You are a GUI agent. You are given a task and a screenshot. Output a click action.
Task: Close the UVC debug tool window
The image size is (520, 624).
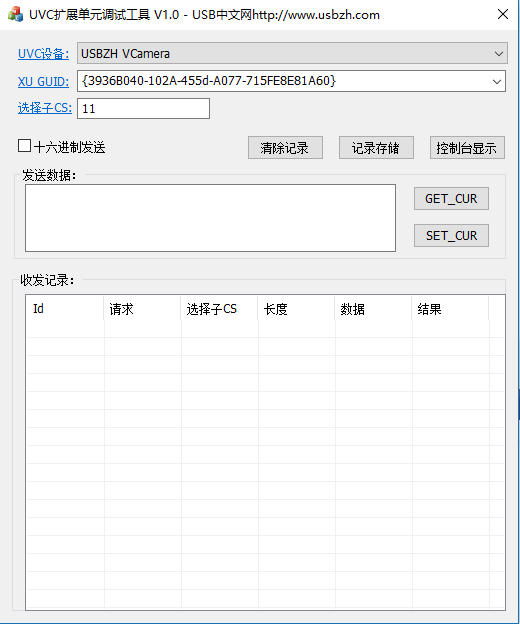502,14
